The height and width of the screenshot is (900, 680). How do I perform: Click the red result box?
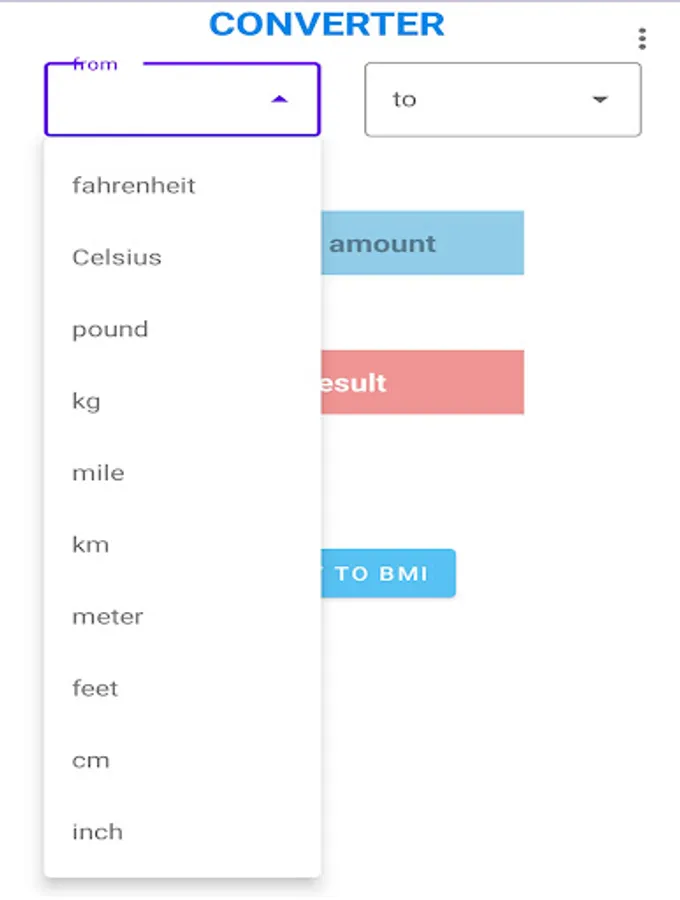coord(422,382)
